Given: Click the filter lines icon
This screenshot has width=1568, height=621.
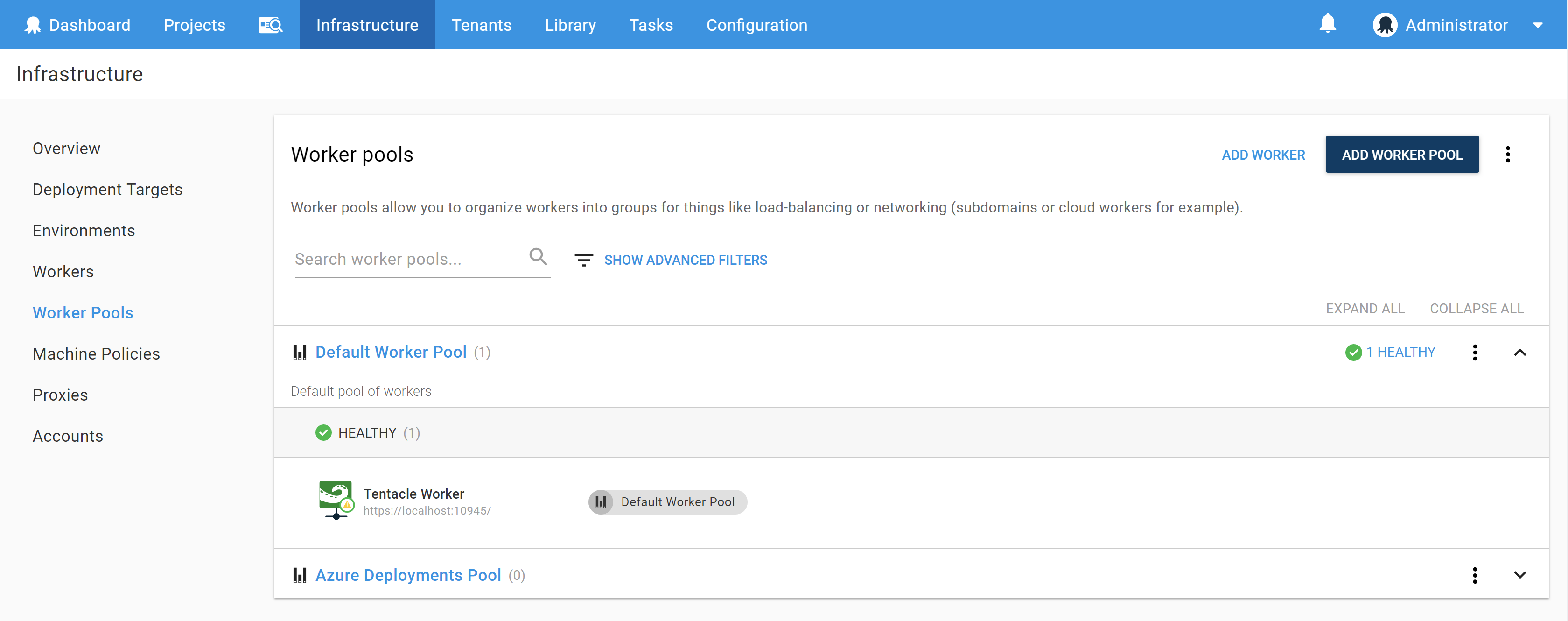Looking at the screenshot, I should pos(583,260).
